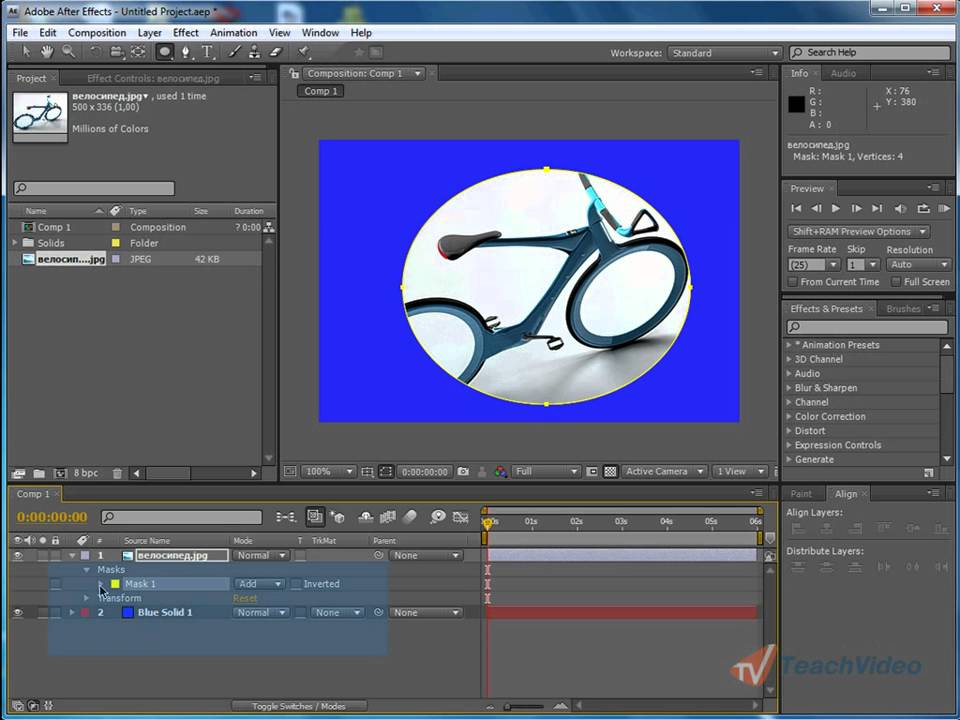The height and width of the screenshot is (720, 960).
Task: Enable the Inverted checkbox for Mask 1
Action: pyautogui.click(x=297, y=584)
